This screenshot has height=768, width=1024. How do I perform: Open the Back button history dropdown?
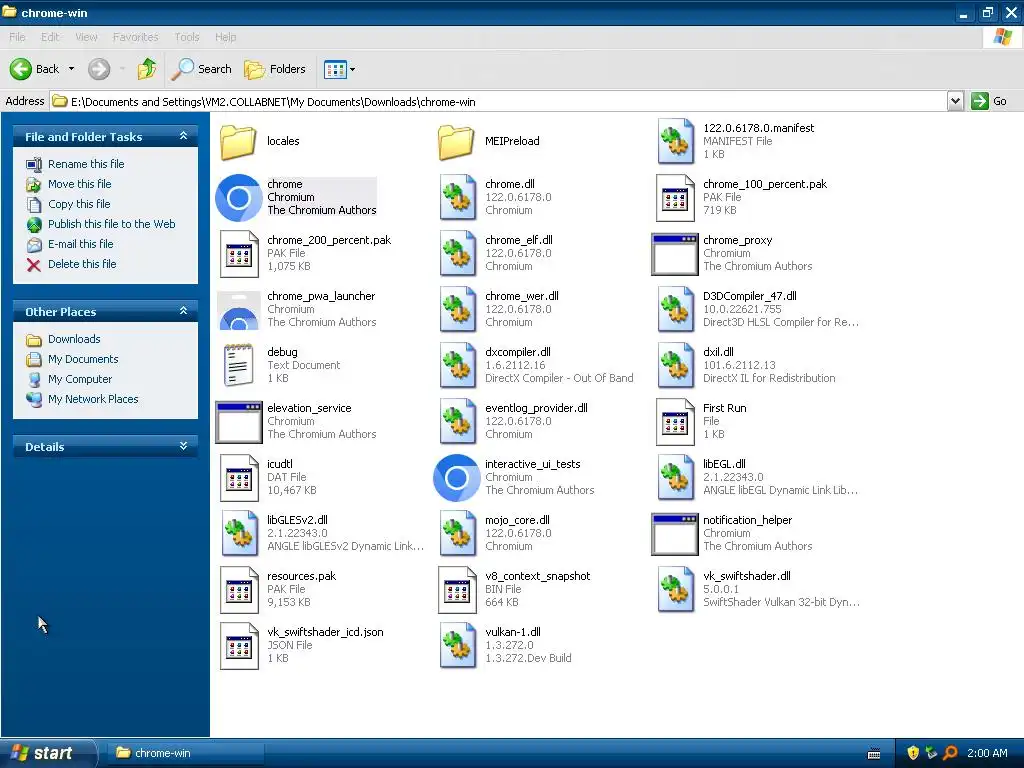click(x=71, y=69)
